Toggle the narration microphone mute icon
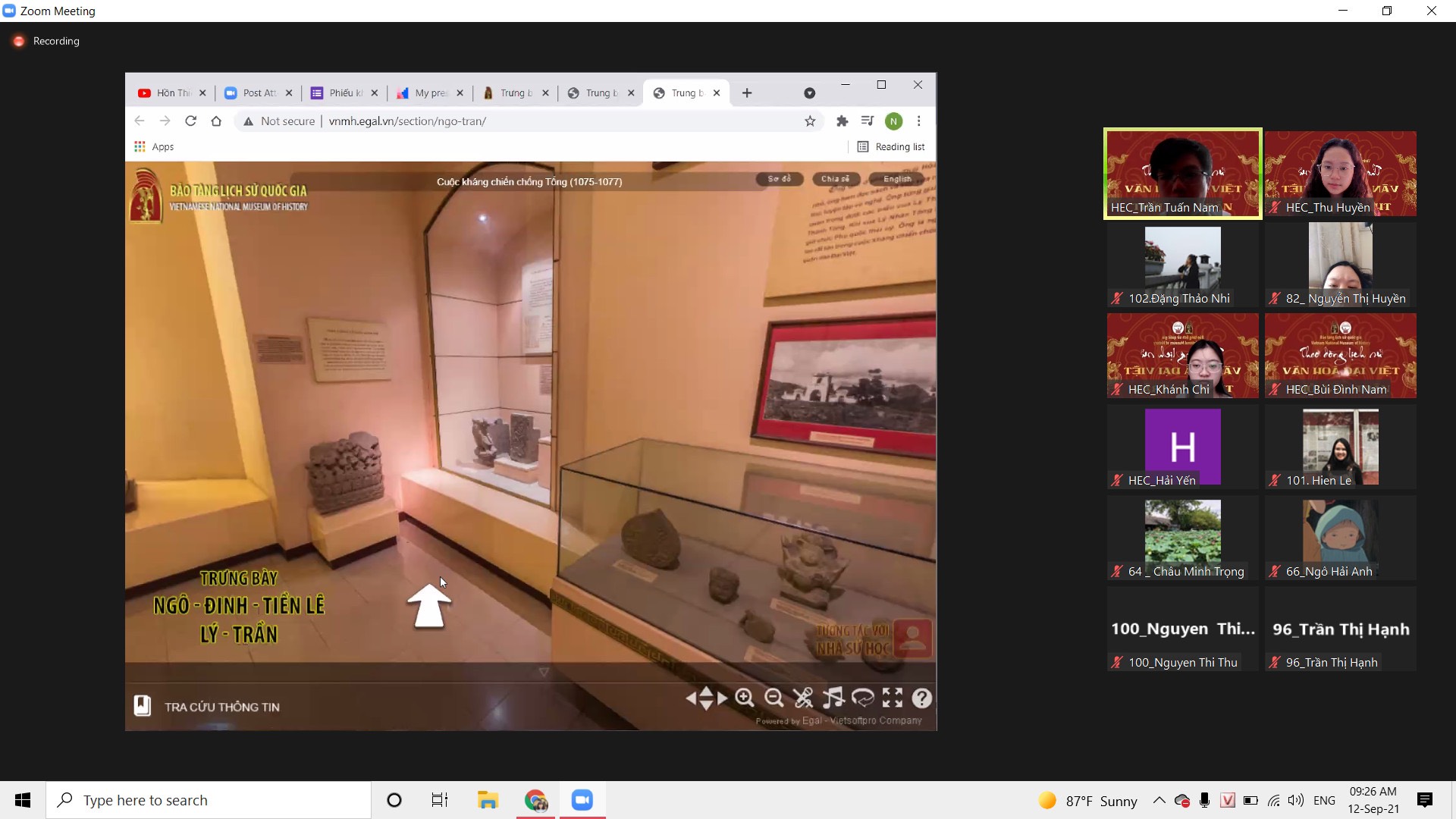 pyautogui.click(x=803, y=698)
